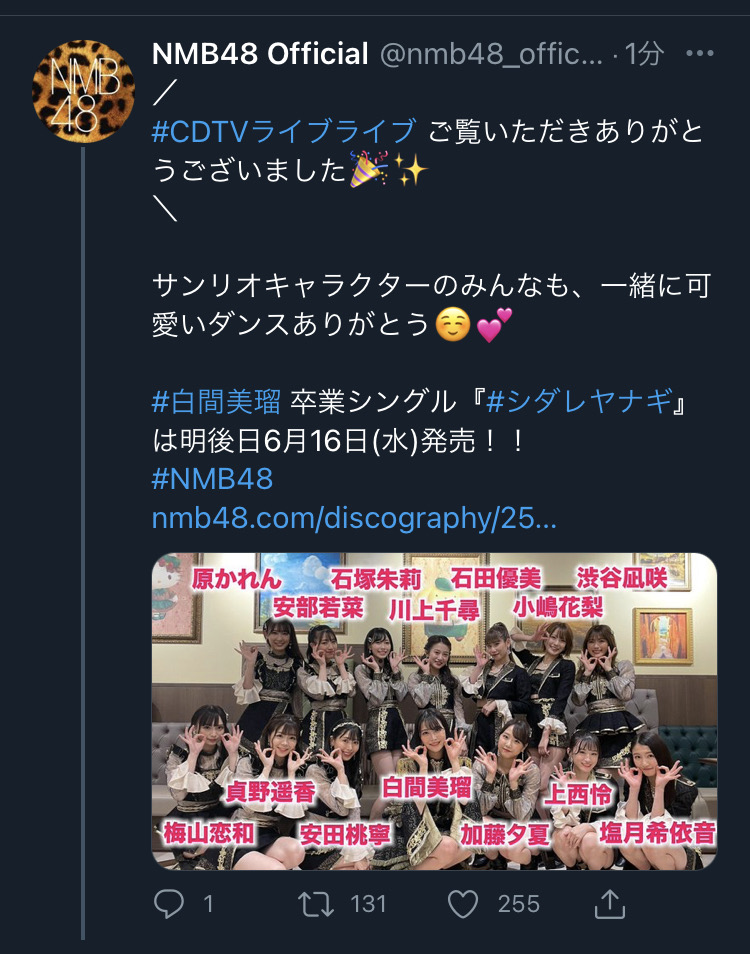This screenshot has height=954, width=750.
Task: Open the share upload arrow icon
Action: [609, 904]
